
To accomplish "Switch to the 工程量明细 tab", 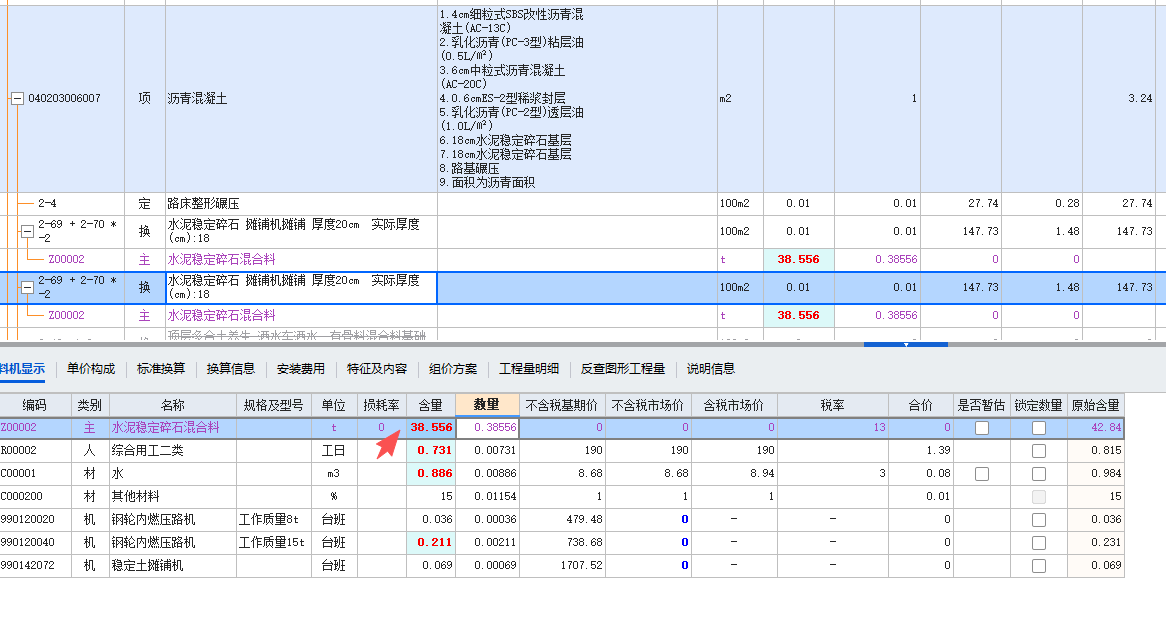I will click(529, 369).
